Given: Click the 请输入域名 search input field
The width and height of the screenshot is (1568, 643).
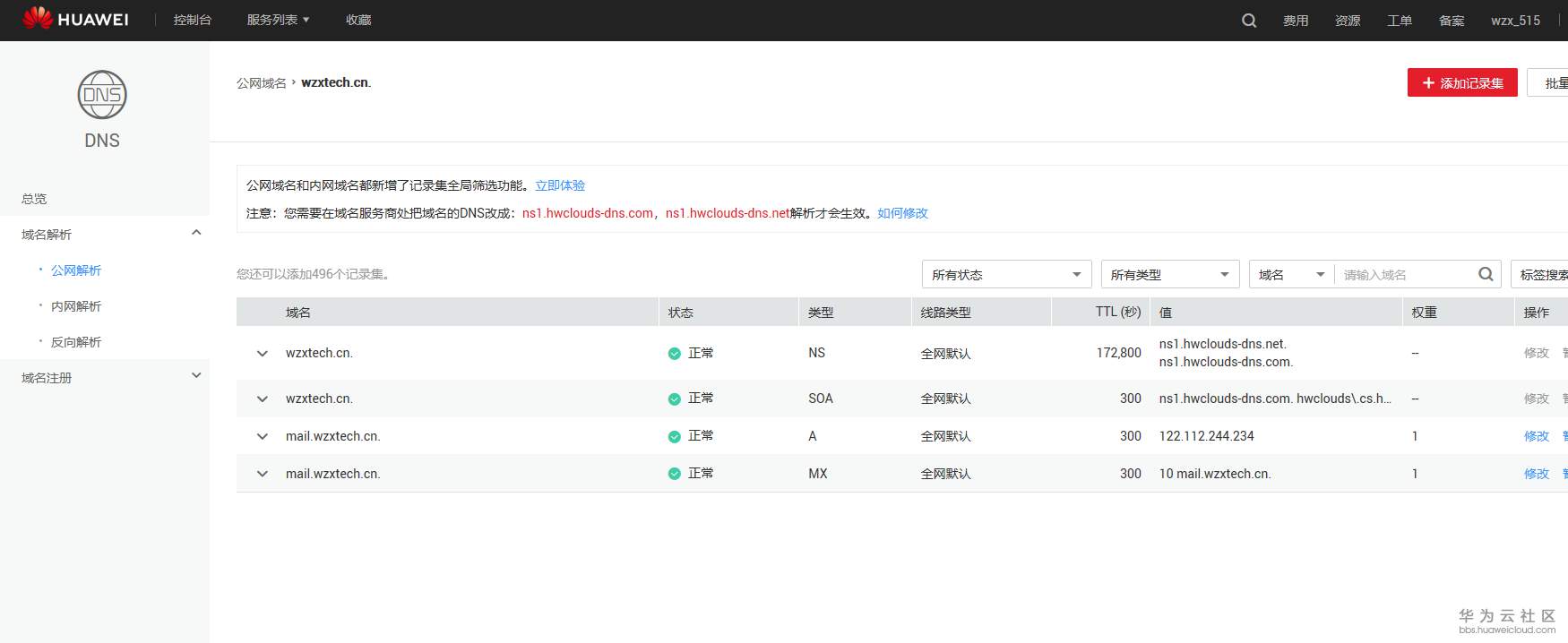Looking at the screenshot, I should click(1407, 274).
